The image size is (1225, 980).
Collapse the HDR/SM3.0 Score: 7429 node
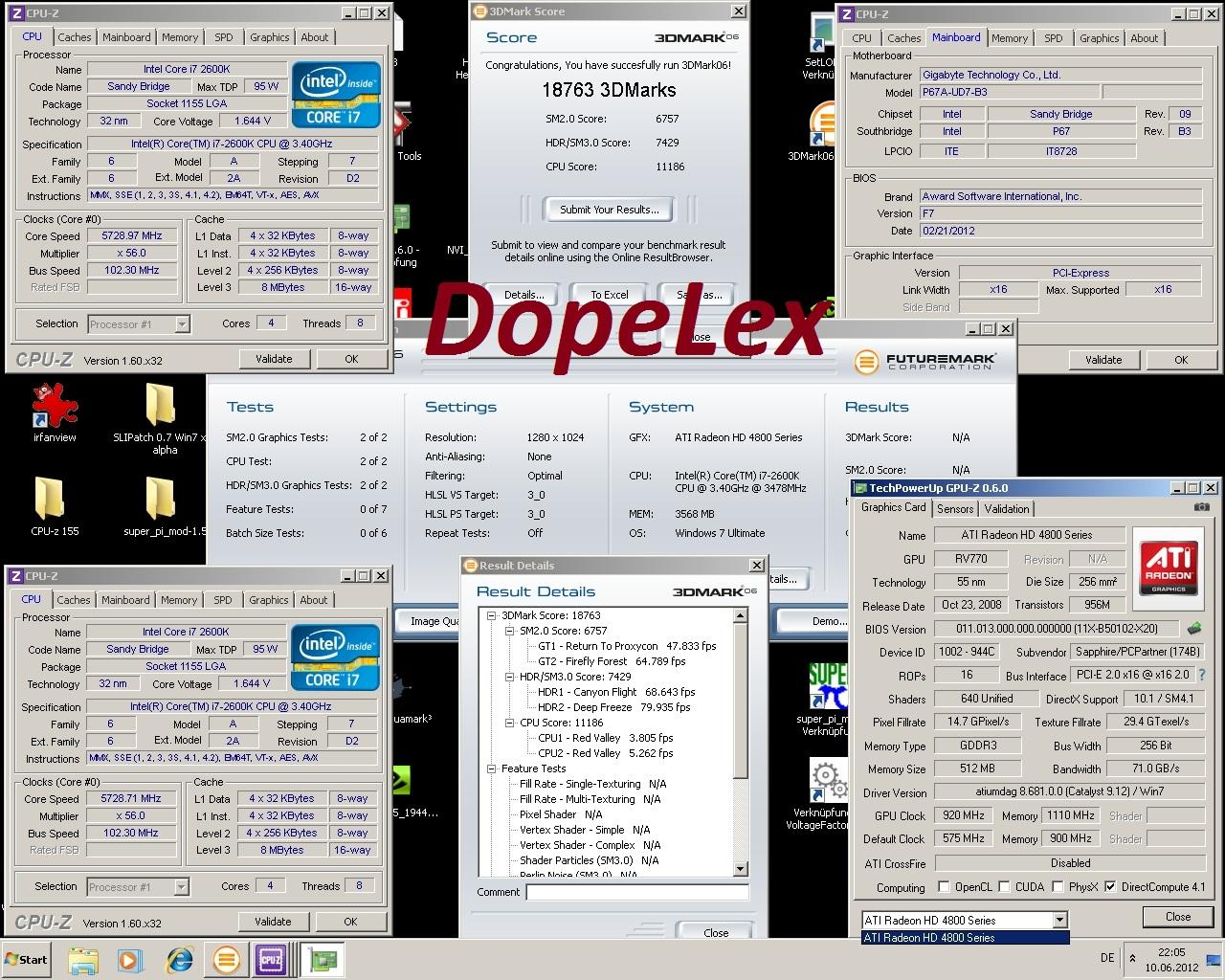[x=510, y=677]
